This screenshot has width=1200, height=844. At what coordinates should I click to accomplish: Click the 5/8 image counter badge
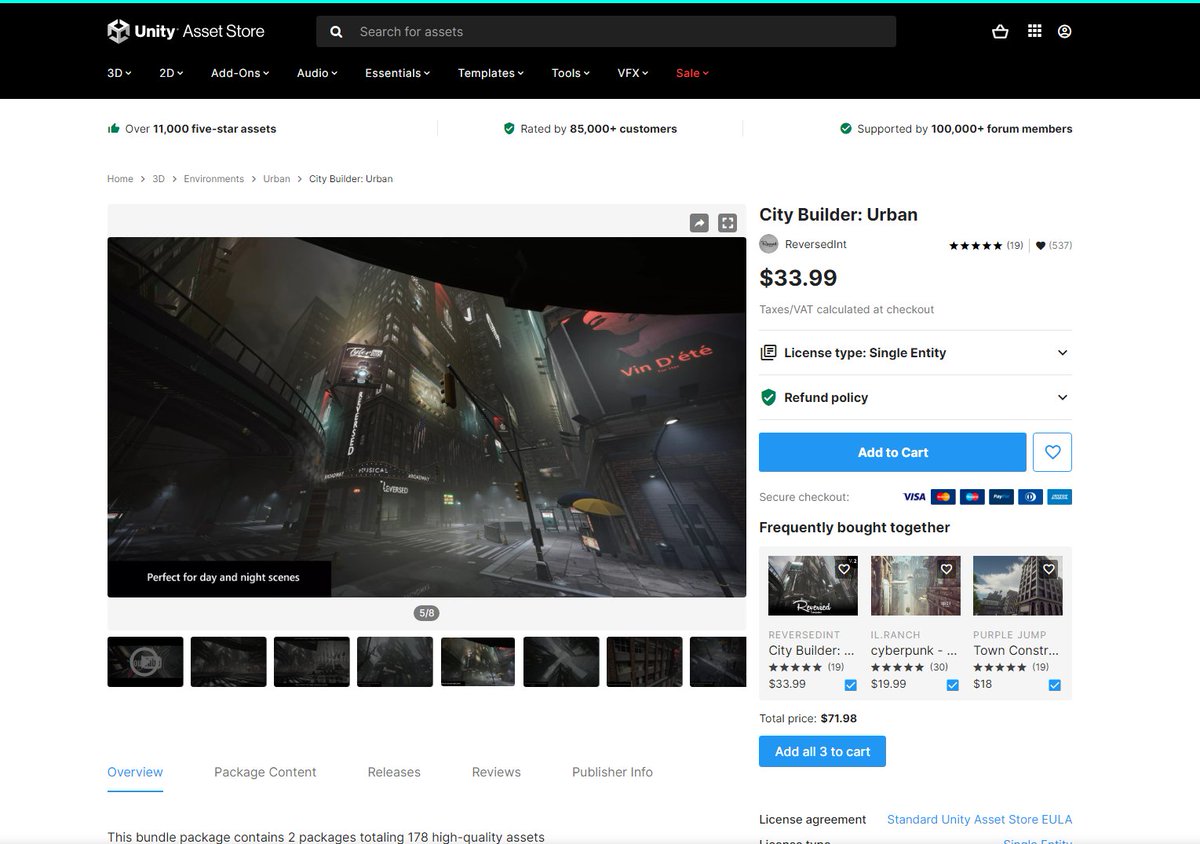[x=427, y=613]
